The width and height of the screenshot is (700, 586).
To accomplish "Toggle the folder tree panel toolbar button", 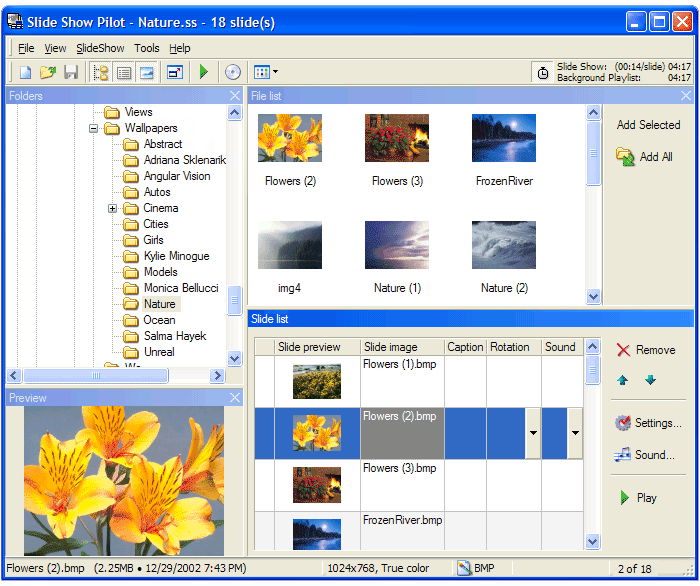I will 101,72.
